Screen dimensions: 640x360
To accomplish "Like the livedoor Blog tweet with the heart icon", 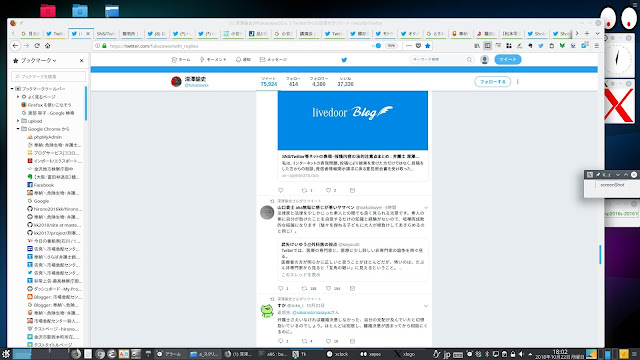I will [x=328, y=190].
